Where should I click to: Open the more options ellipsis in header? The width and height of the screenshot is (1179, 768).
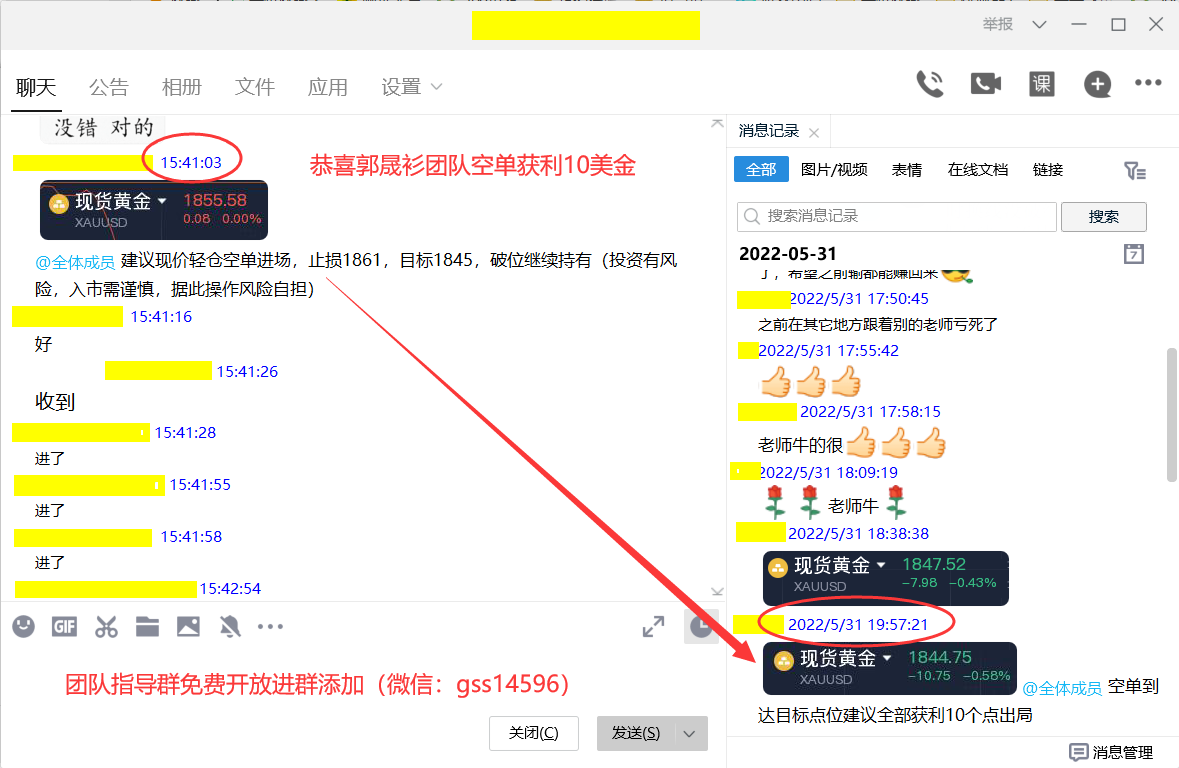click(1148, 83)
